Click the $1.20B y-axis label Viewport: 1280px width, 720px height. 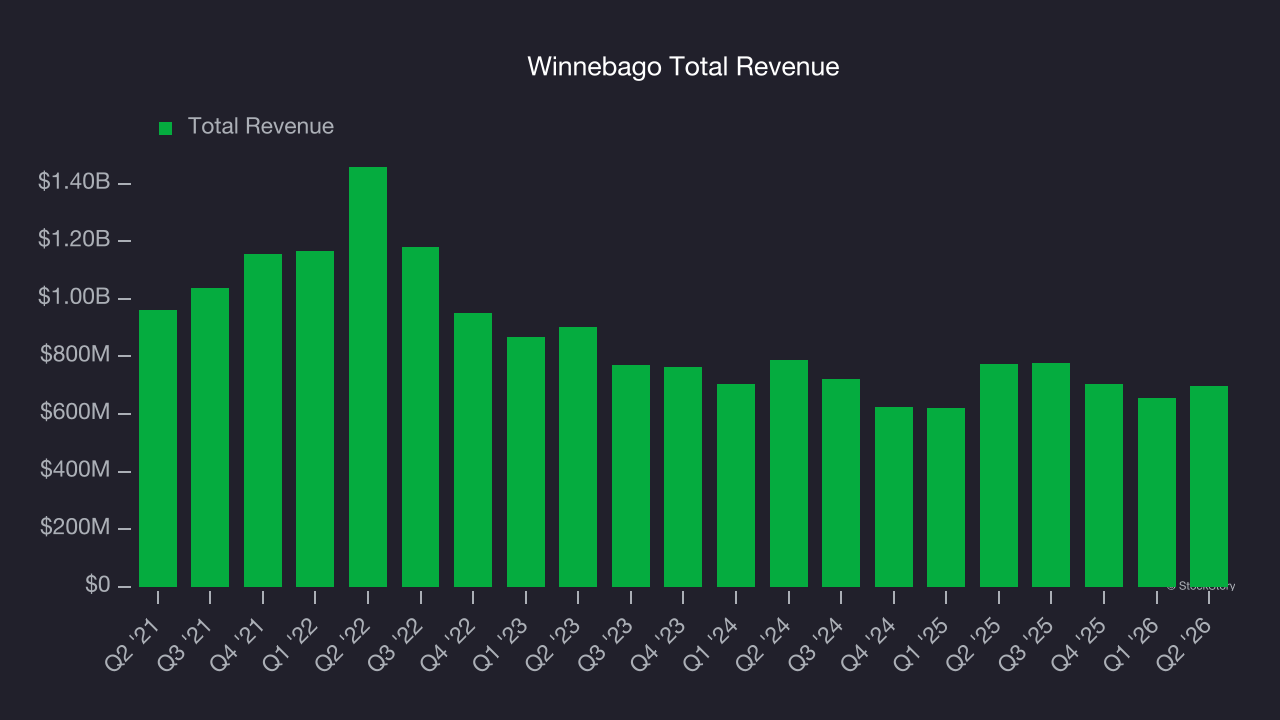(74, 239)
